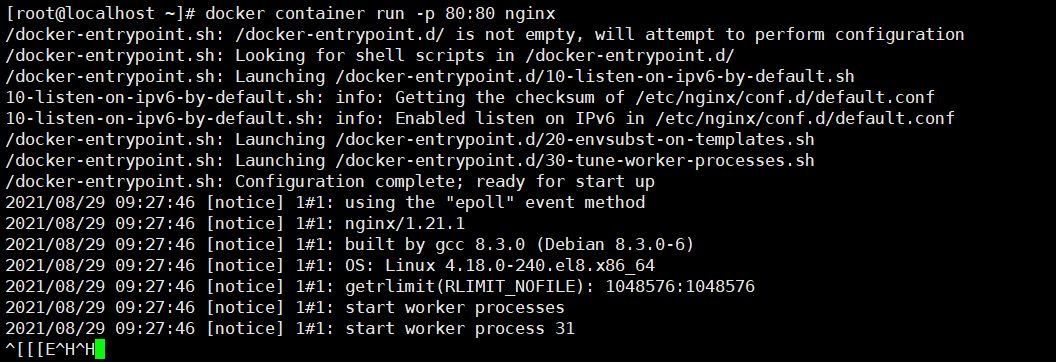
Task: Click the "Getting the checksum of" message
Action: 510,98
